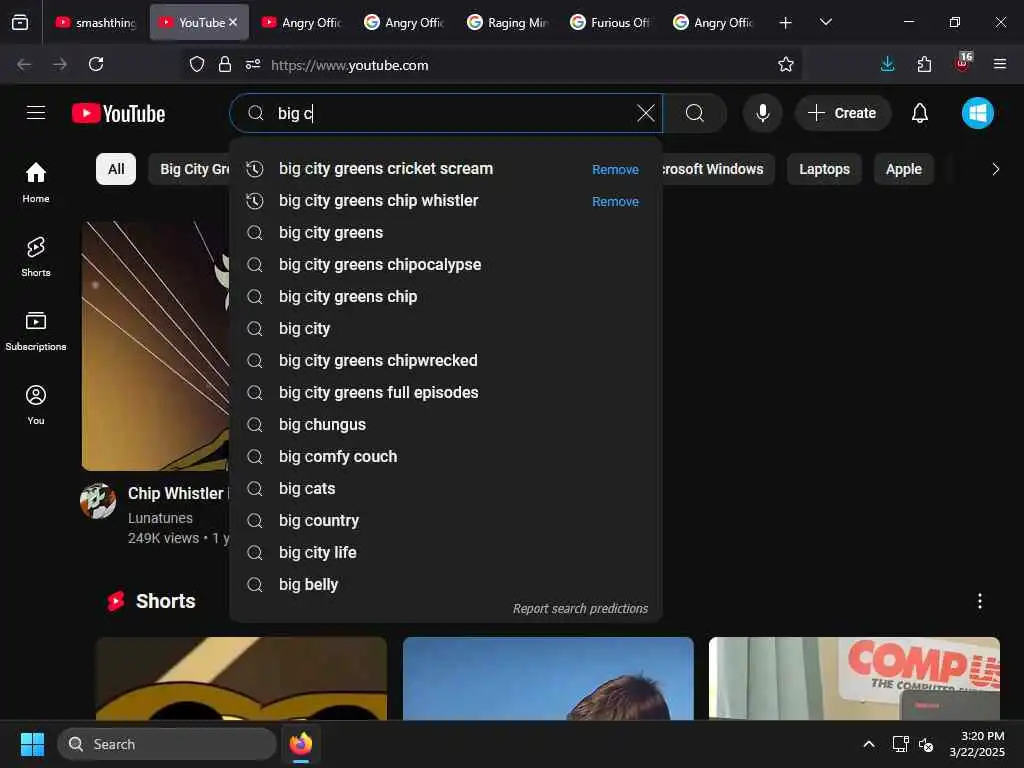The image size is (1024, 768).
Task: Open Firefox View at the tab bar's start
Action: click(20, 22)
